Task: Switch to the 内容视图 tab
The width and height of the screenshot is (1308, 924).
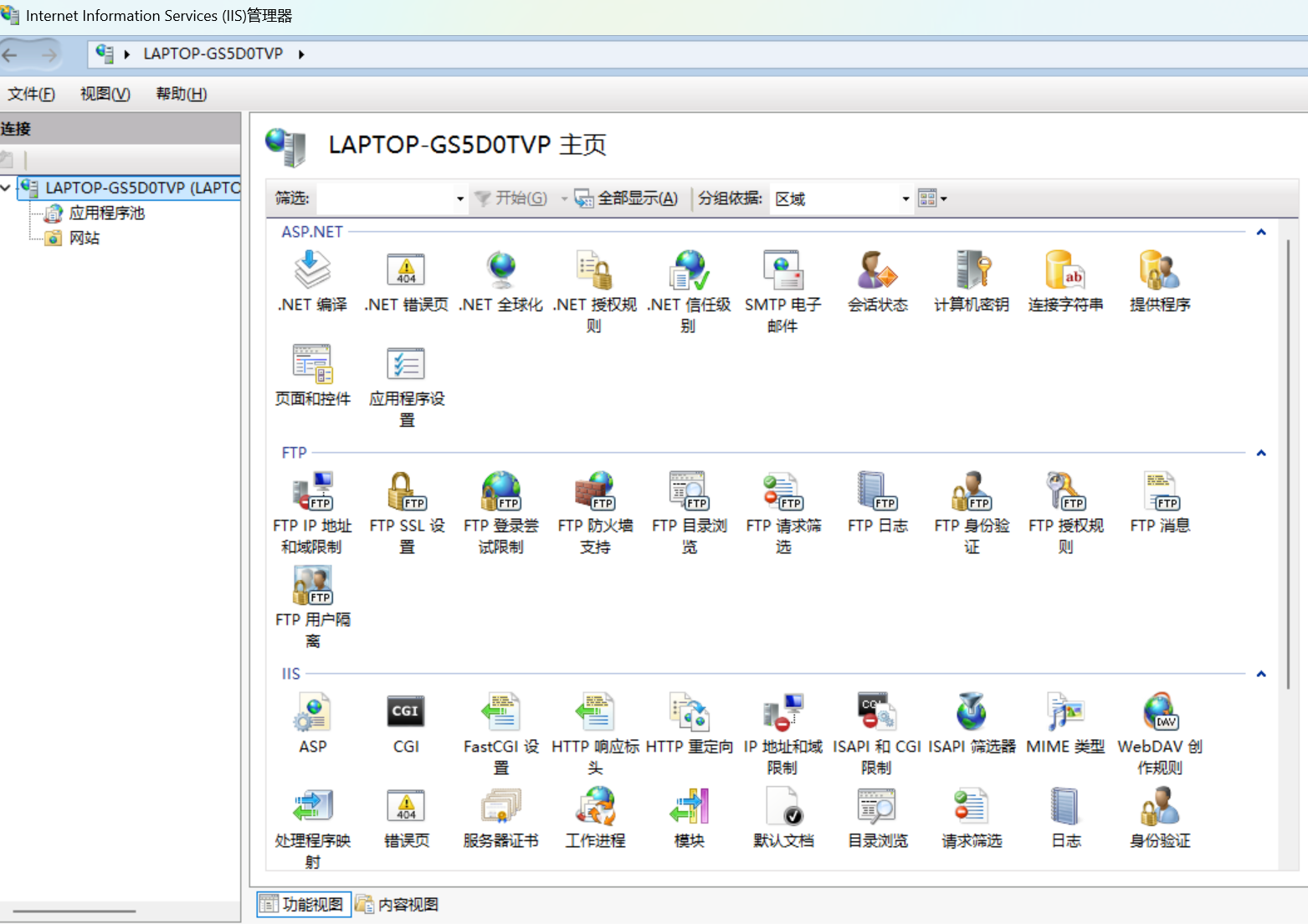Action: click(398, 904)
